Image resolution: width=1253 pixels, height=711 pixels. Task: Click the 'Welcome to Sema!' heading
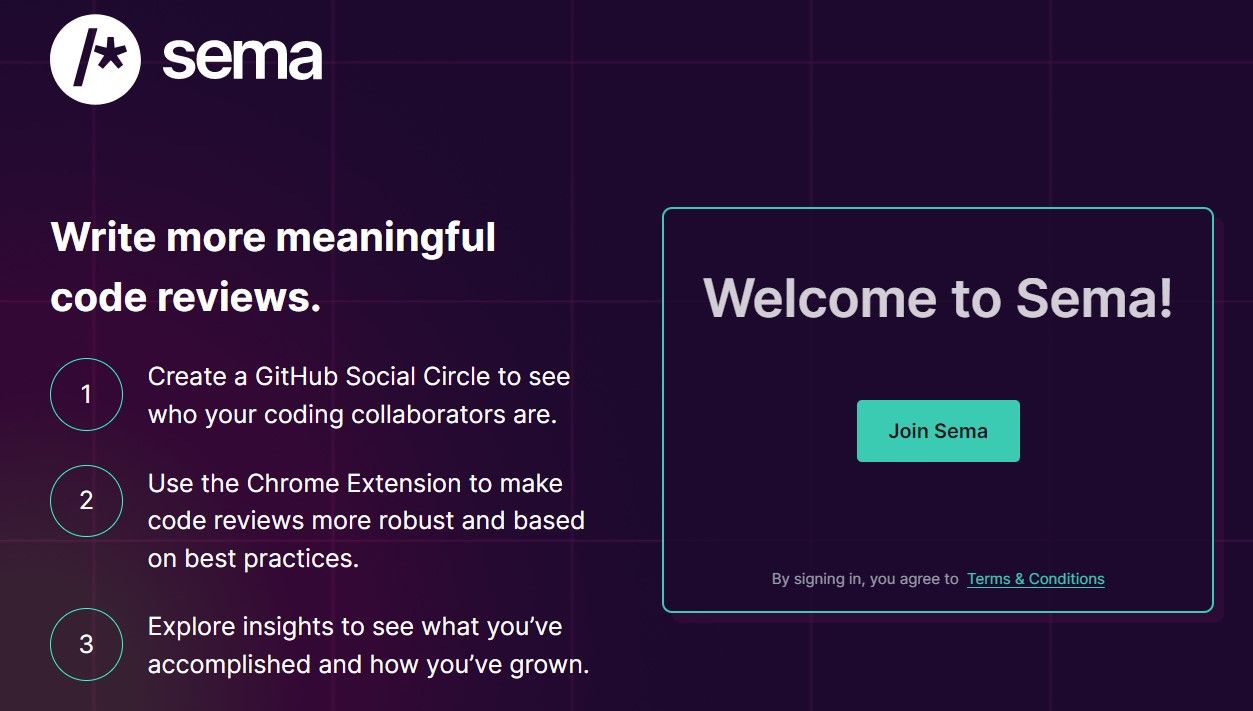click(x=937, y=298)
